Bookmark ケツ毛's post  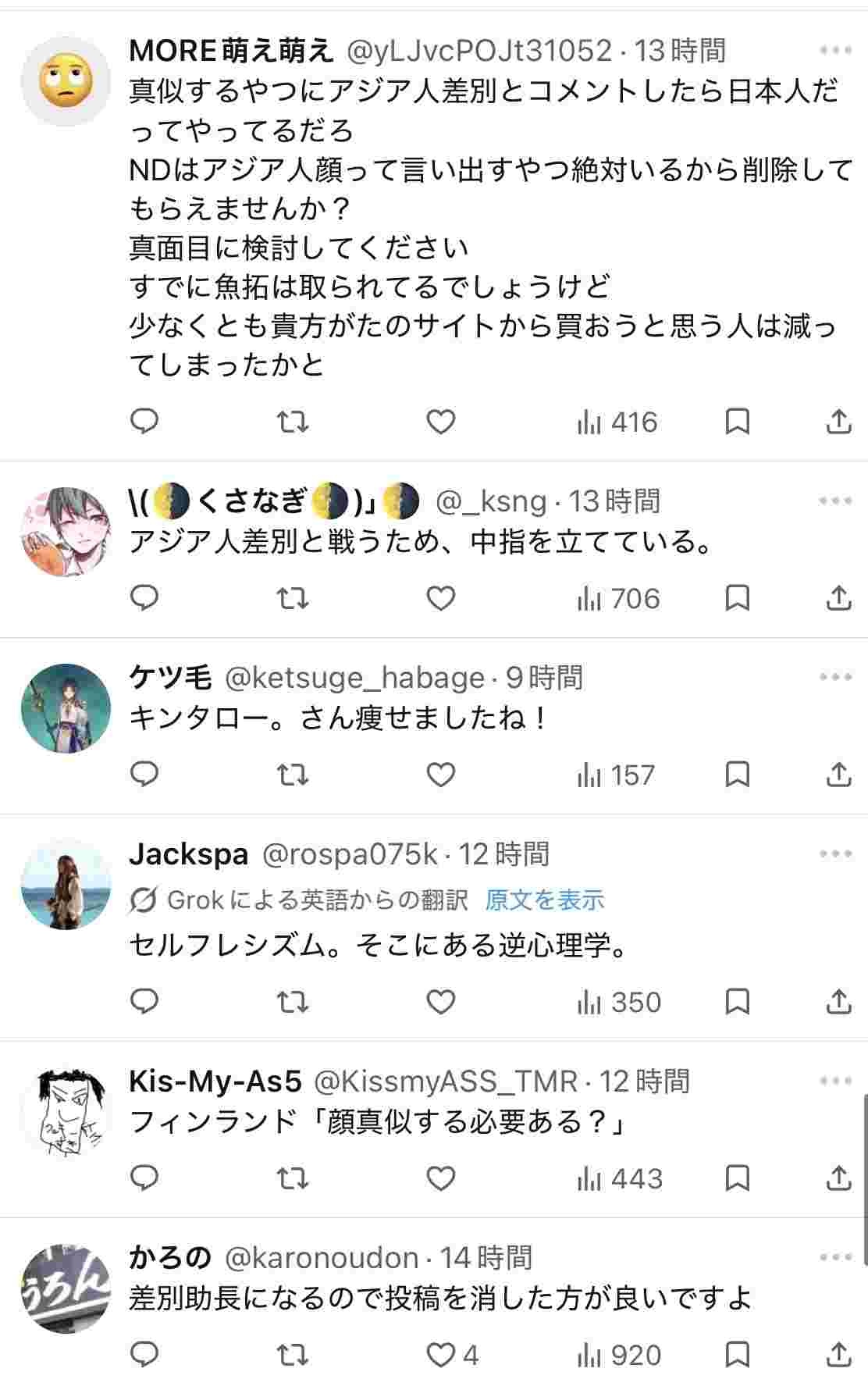tap(738, 775)
